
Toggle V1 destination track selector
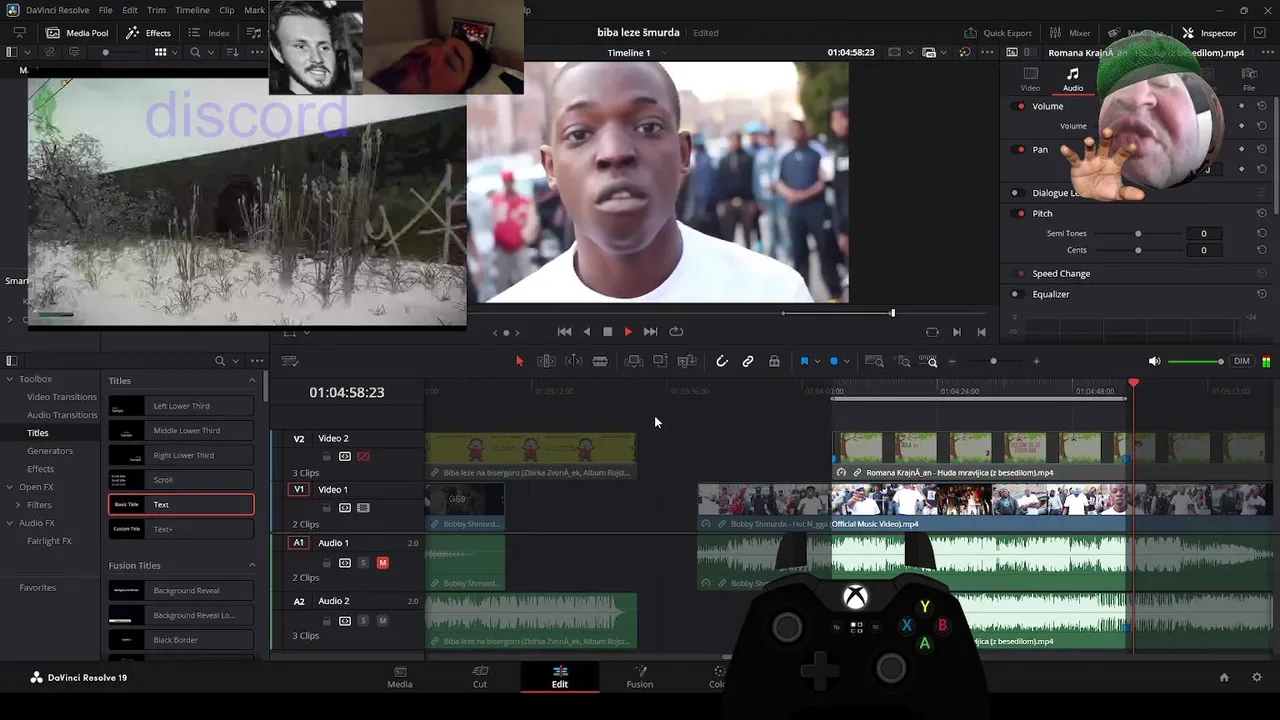[298, 489]
